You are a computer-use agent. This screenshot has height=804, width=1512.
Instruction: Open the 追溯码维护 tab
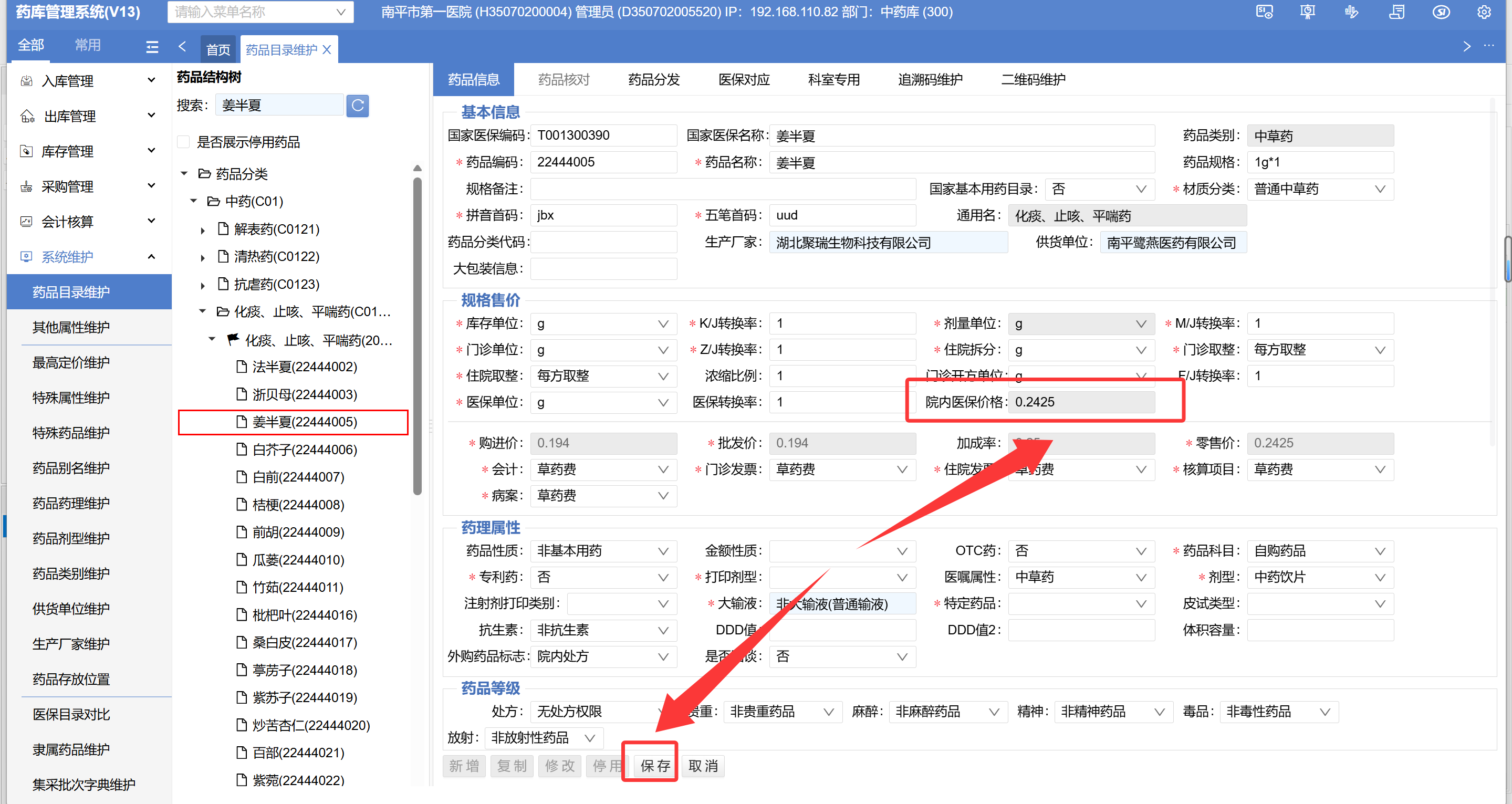click(930, 80)
